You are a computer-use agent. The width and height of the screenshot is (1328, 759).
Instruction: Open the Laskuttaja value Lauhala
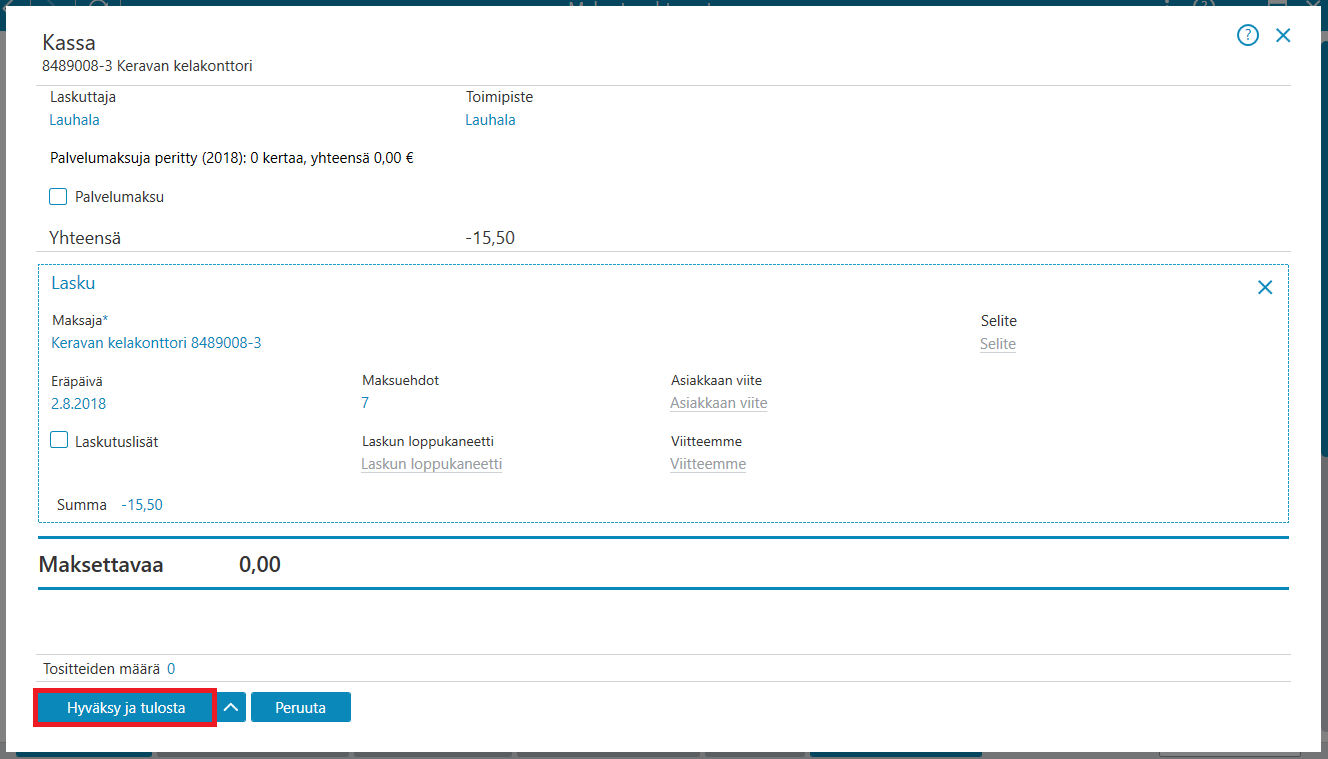coord(75,120)
